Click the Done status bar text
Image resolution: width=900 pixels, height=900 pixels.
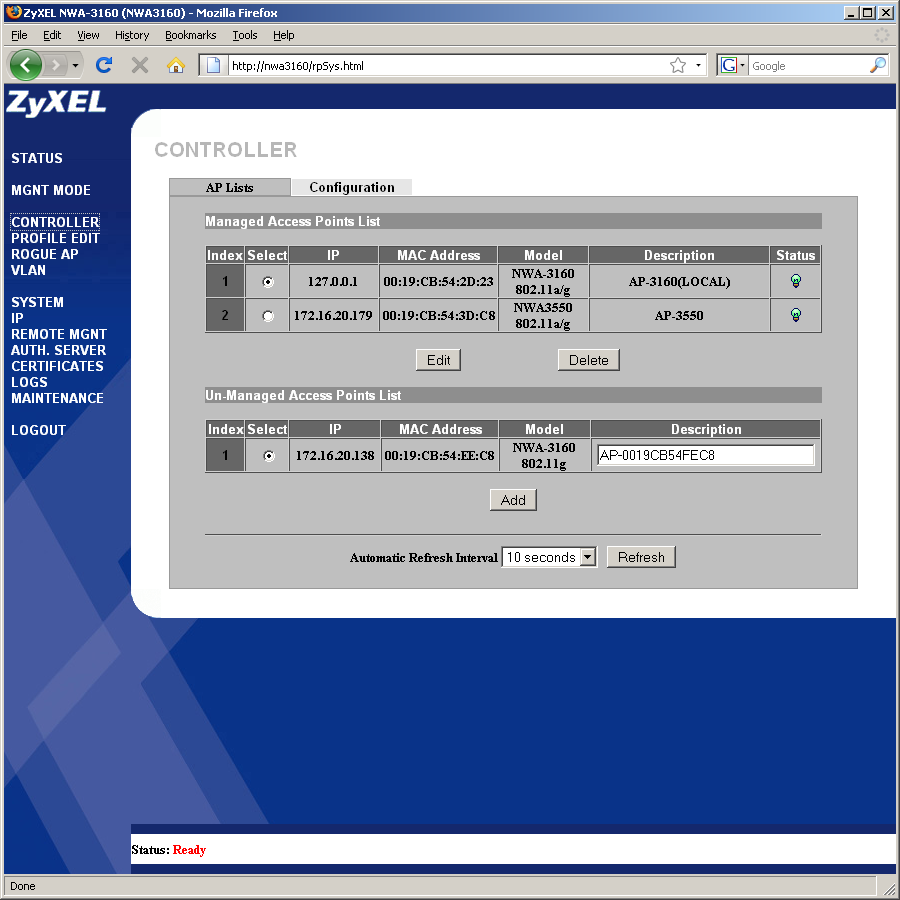pos(22,886)
